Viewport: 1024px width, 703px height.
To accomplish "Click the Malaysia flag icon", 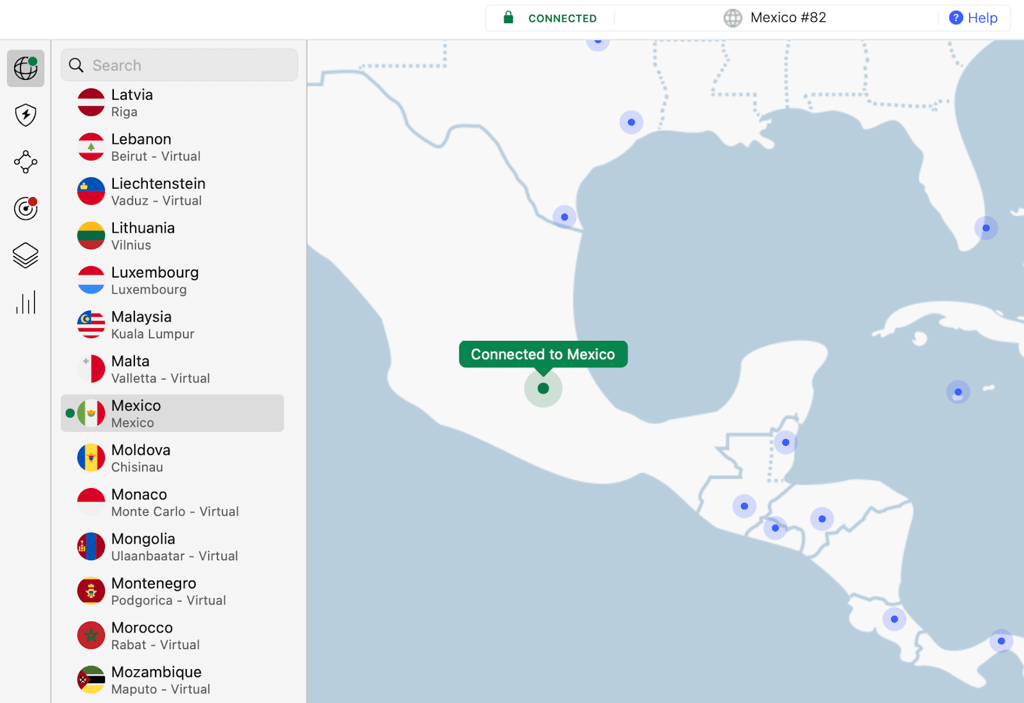I will pyautogui.click(x=91, y=325).
